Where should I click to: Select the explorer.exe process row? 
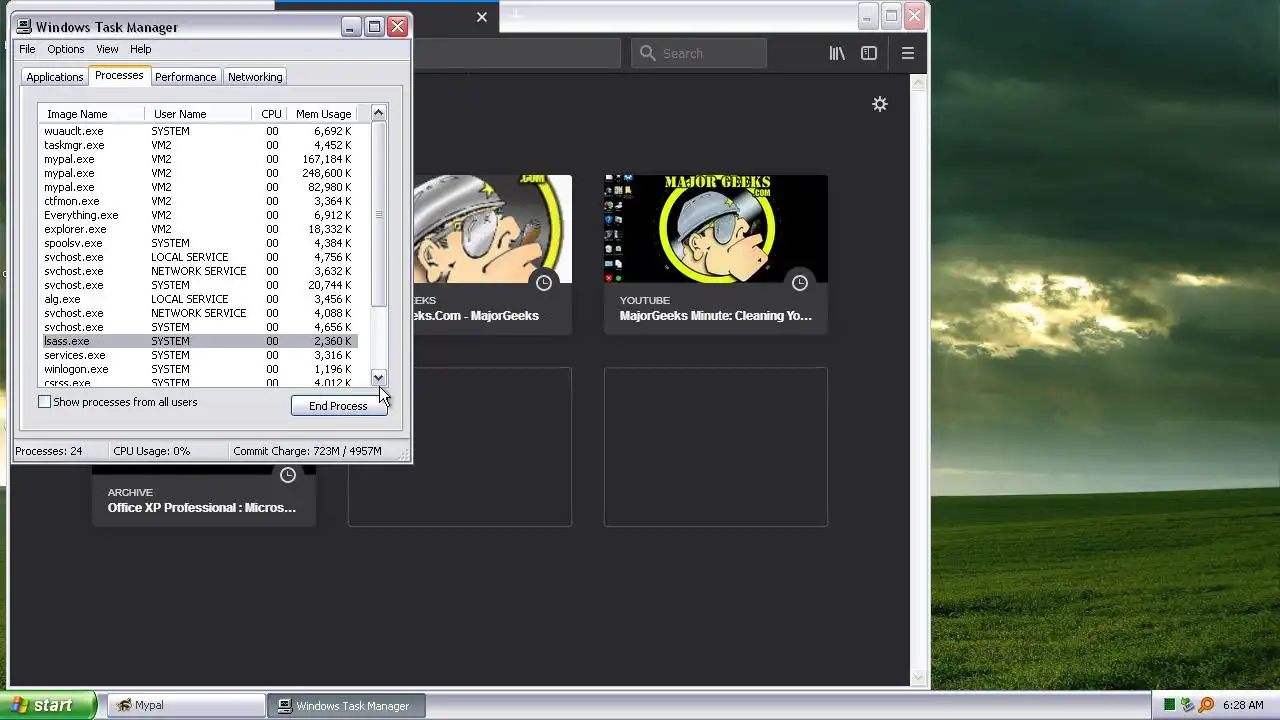[198, 229]
